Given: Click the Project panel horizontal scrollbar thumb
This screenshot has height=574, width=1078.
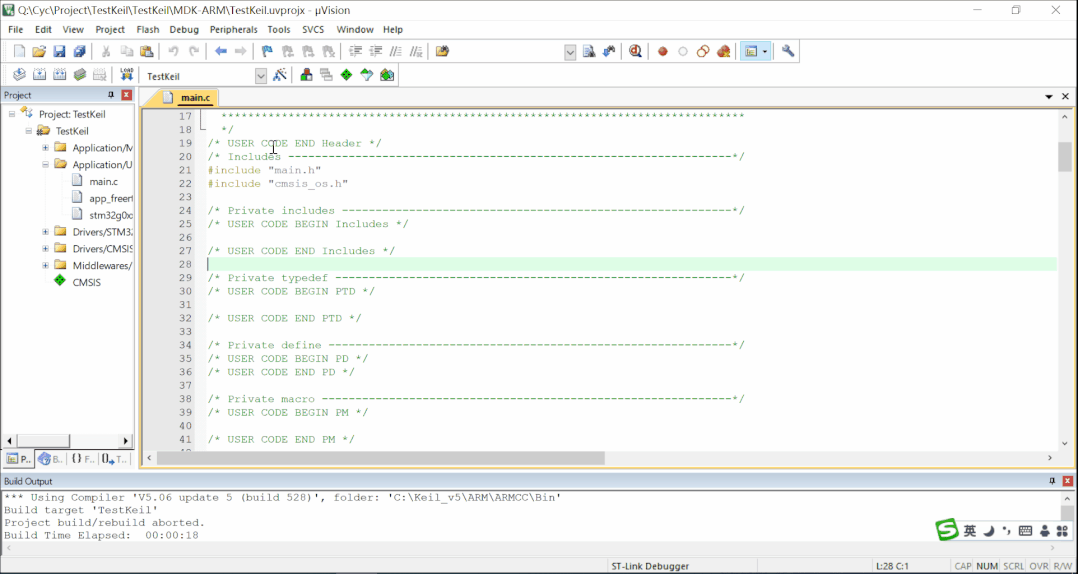Looking at the screenshot, I should click(43, 441).
